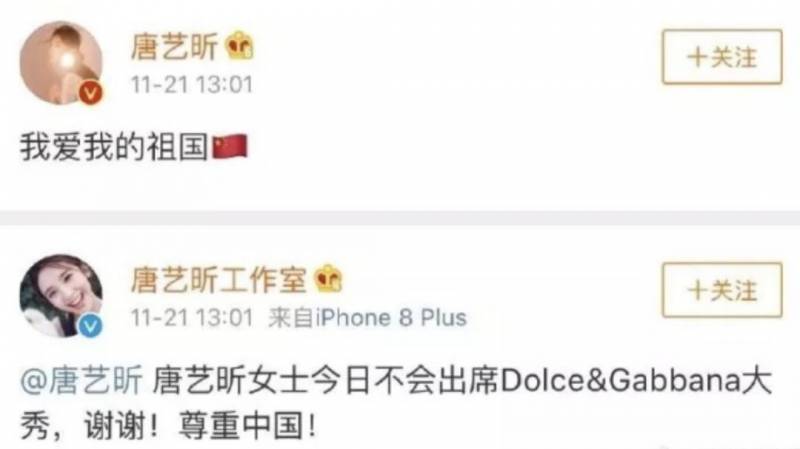
Task: Open the 唐艺昕工作室 username link
Action: coord(219,280)
